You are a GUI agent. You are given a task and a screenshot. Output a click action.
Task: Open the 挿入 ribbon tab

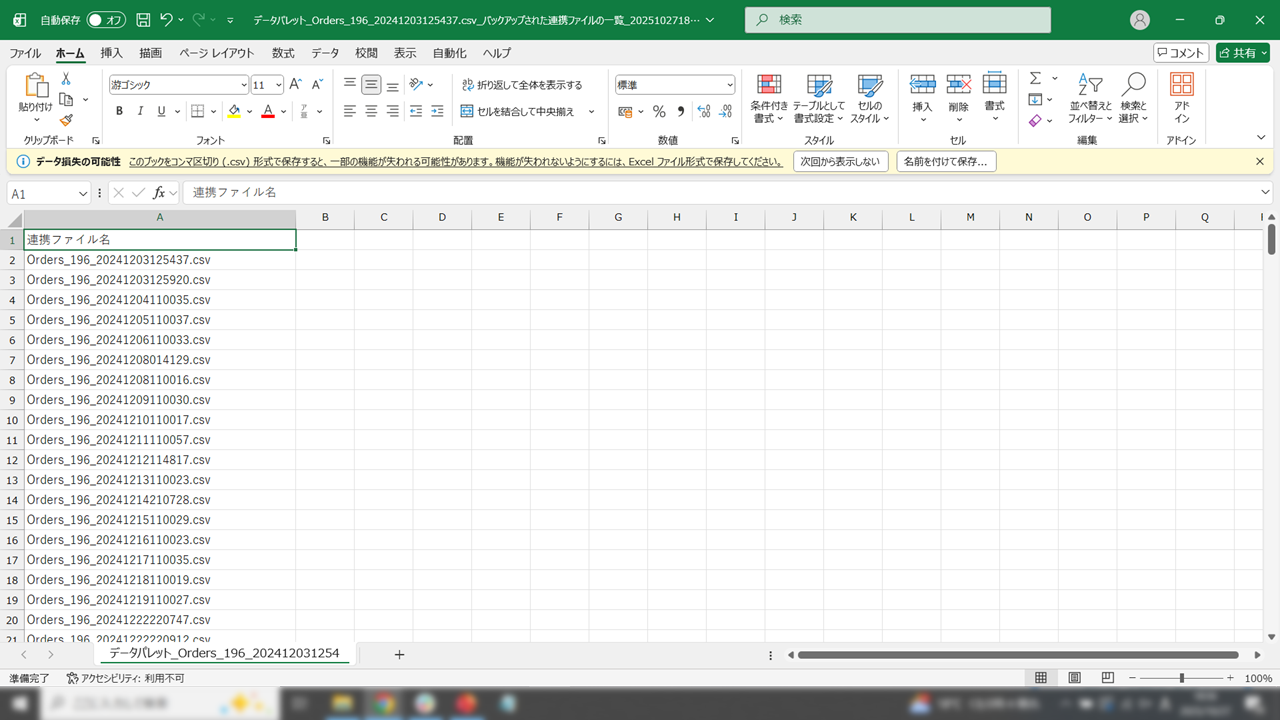(x=112, y=53)
